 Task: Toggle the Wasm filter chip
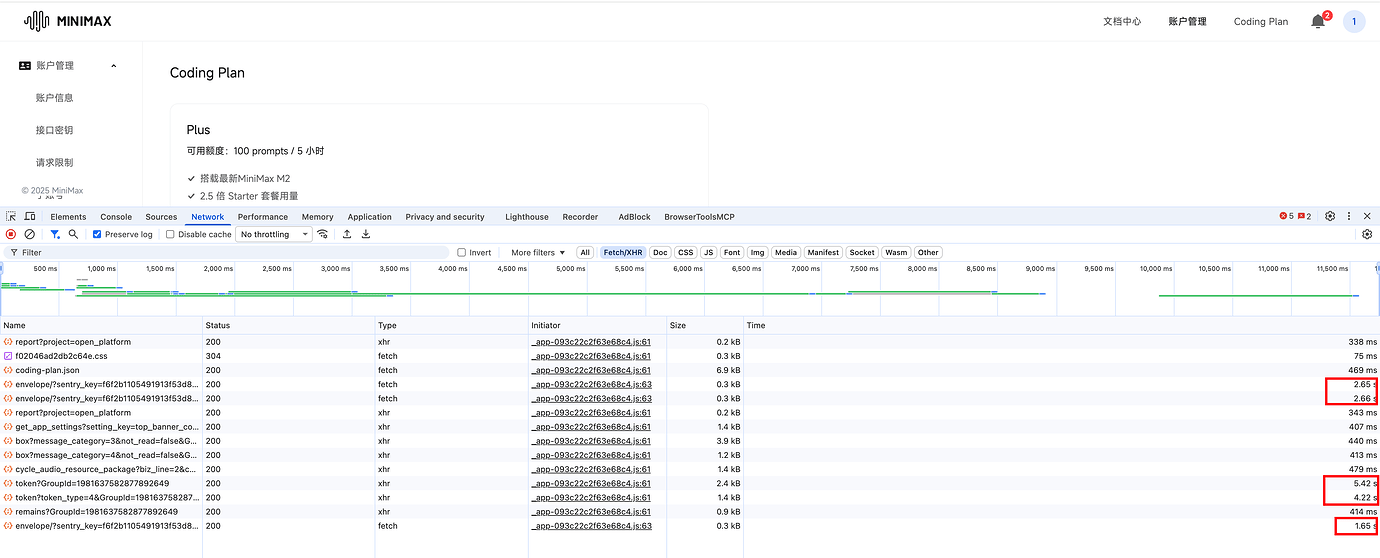click(896, 252)
